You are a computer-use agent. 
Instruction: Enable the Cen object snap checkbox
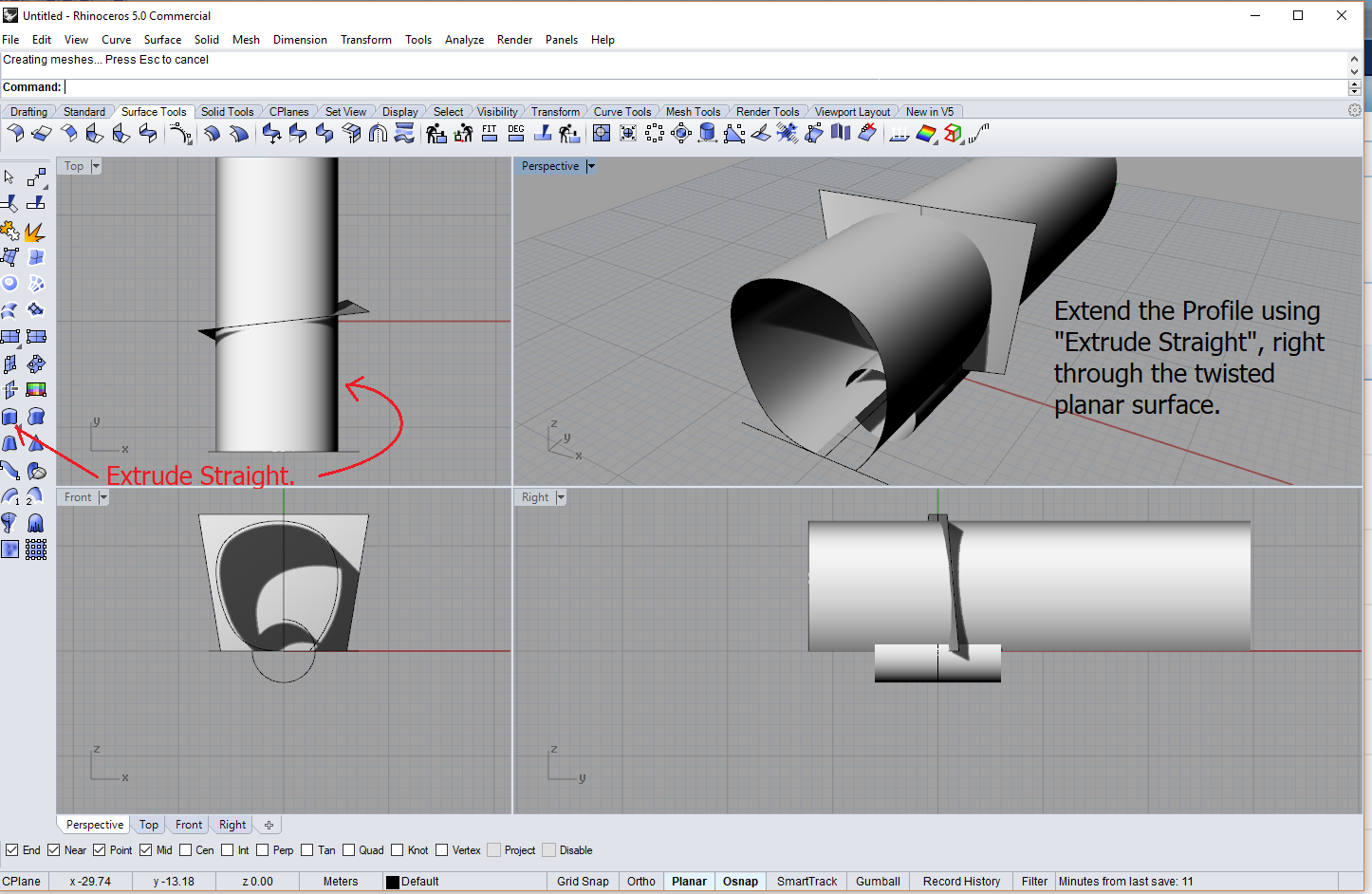pyautogui.click(x=186, y=850)
